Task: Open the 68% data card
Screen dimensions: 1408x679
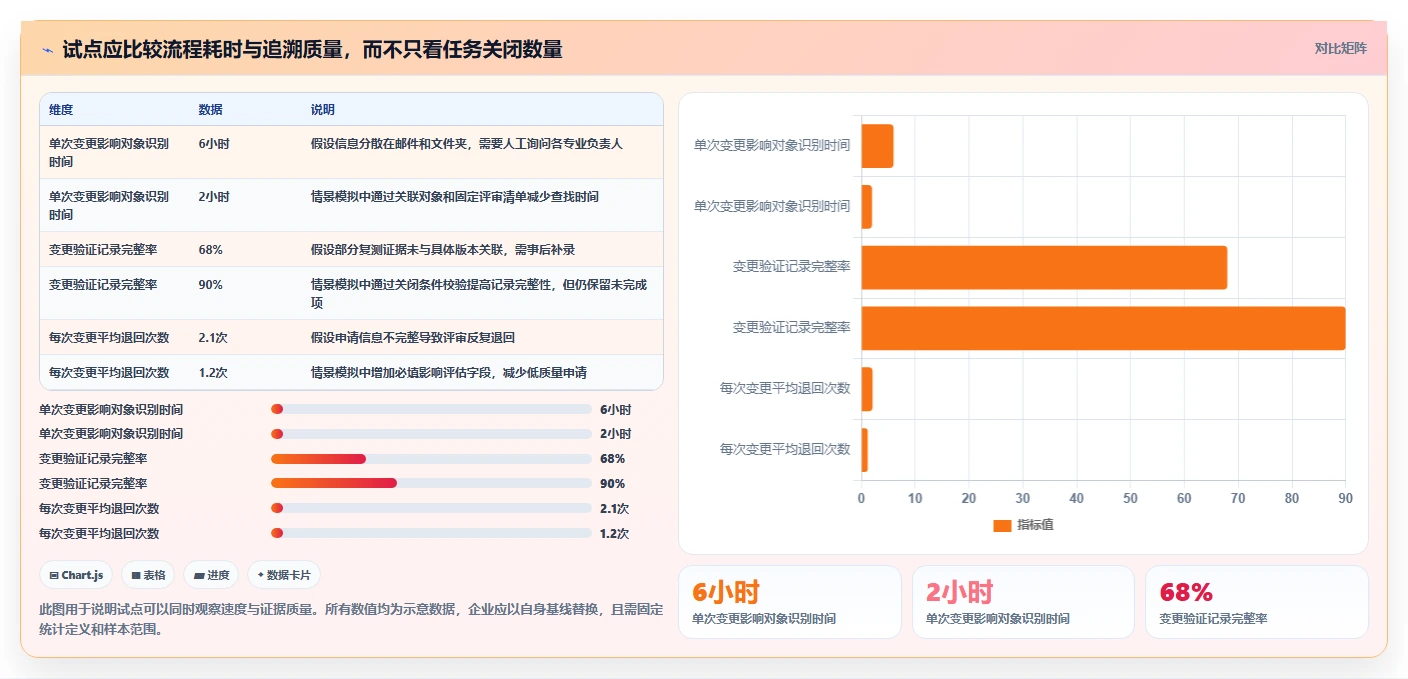Action: click(1257, 602)
